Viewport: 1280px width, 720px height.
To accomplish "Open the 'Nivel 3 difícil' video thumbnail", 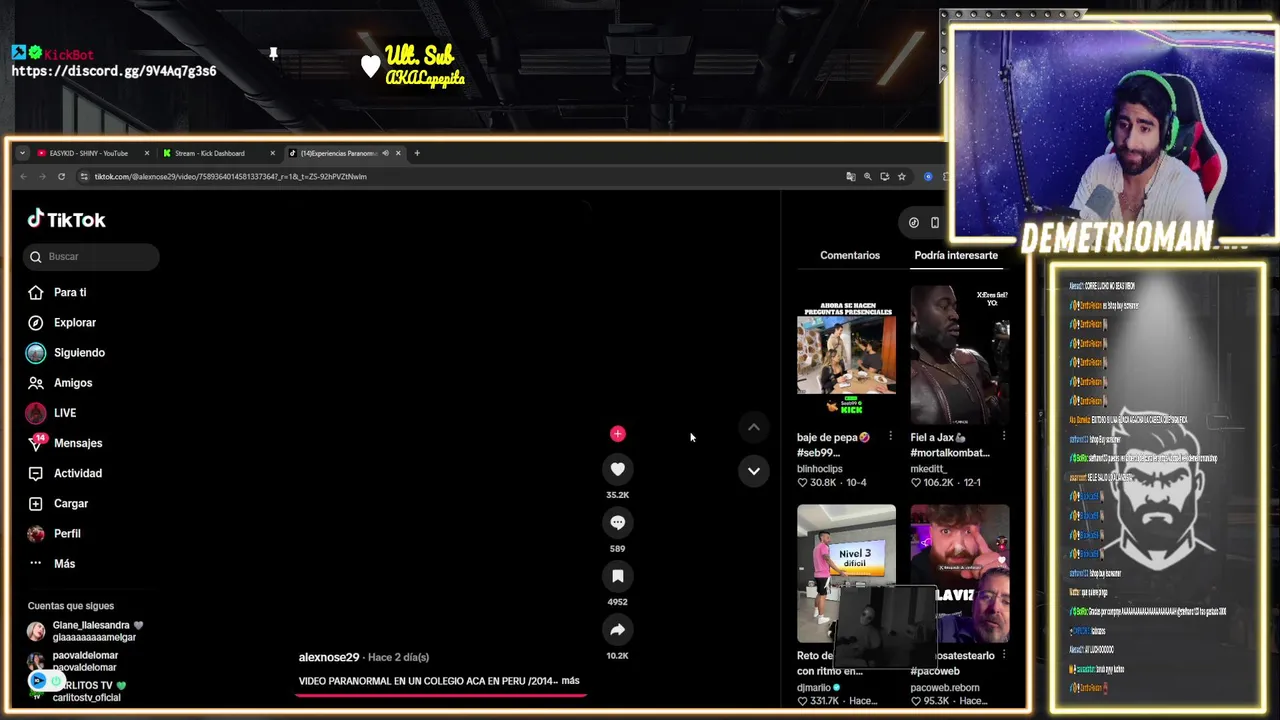I will 846,573.
